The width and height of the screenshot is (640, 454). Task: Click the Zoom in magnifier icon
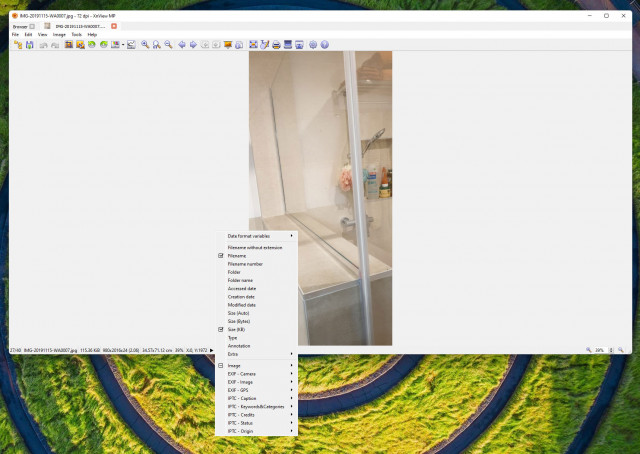pos(145,45)
